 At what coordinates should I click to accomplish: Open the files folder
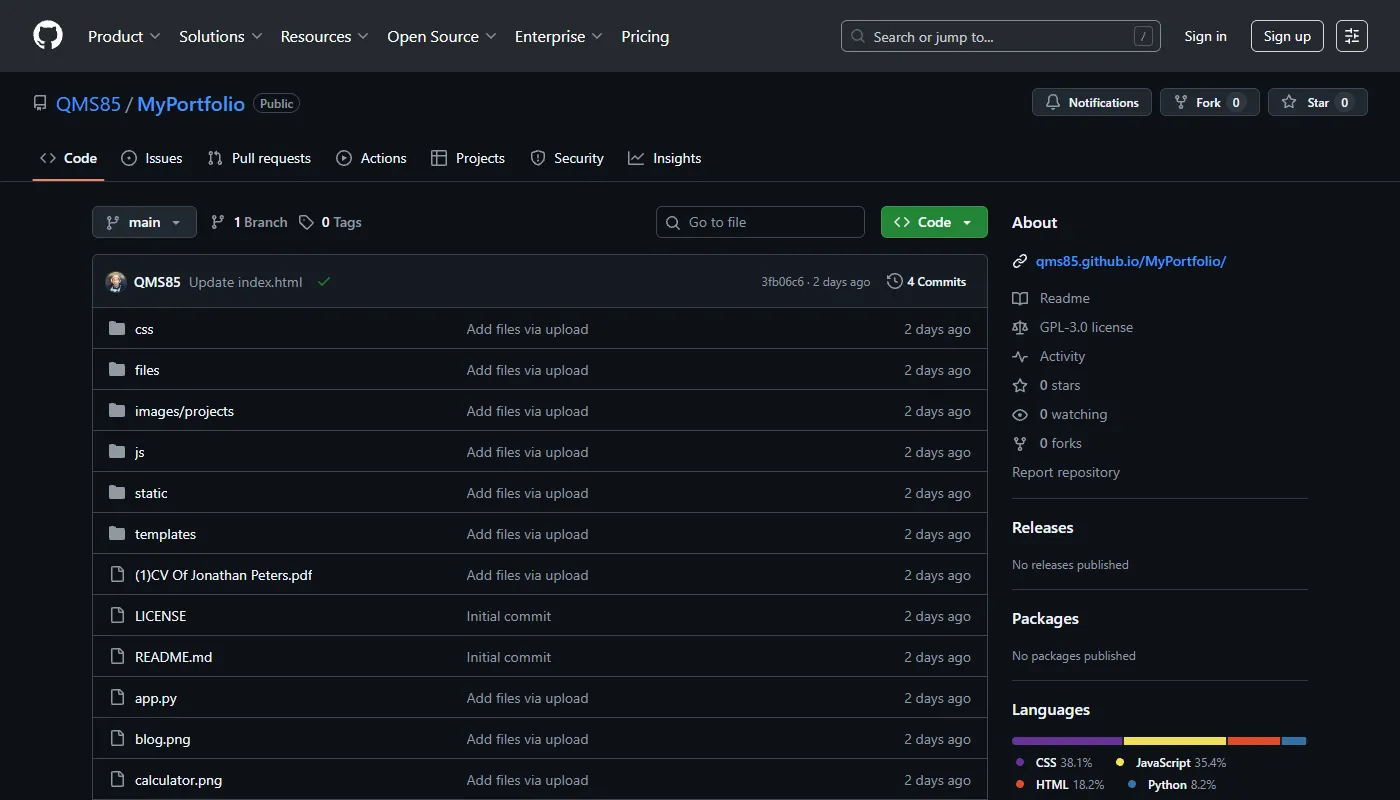click(147, 370)
